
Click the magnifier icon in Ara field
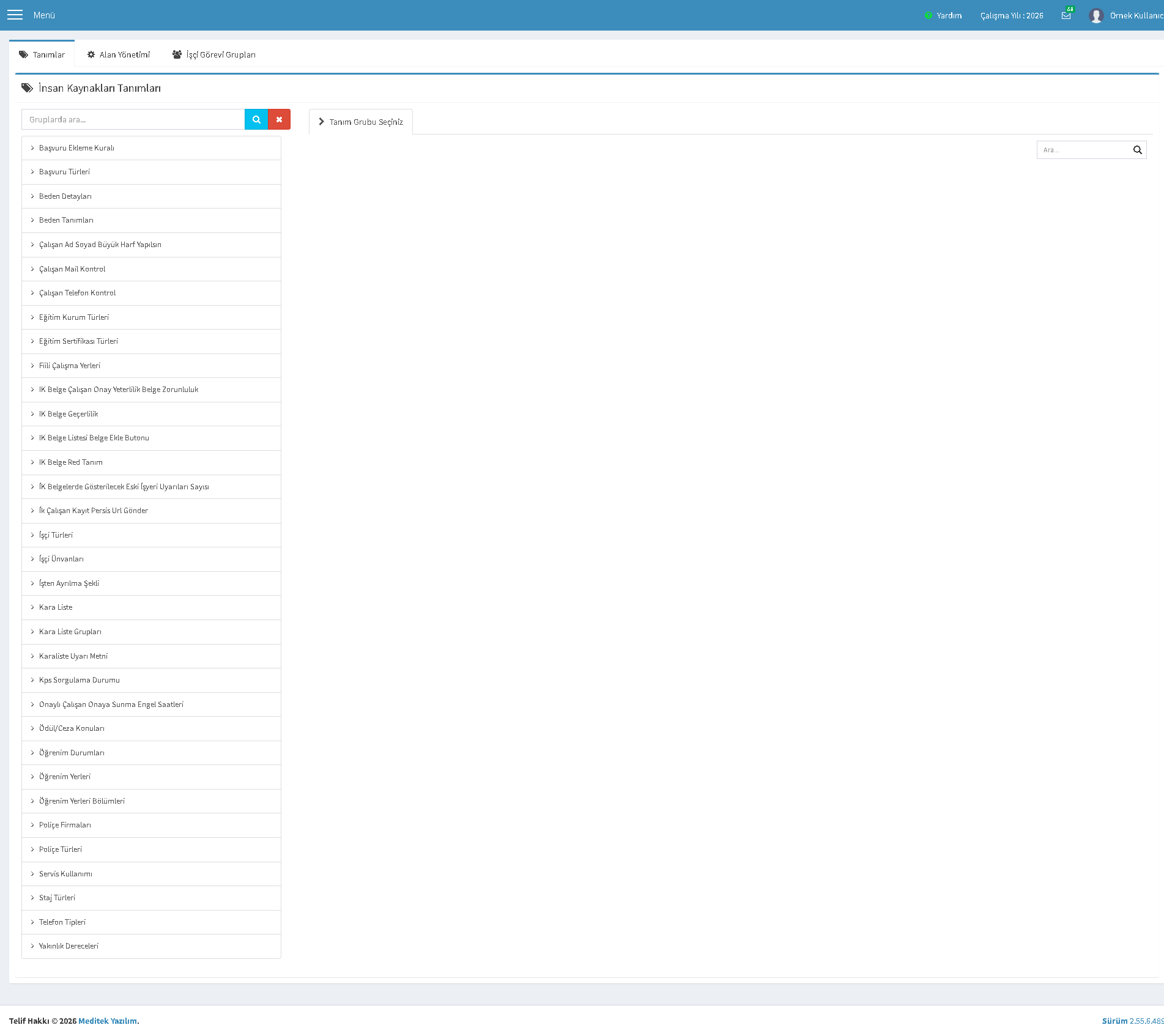1137,150
